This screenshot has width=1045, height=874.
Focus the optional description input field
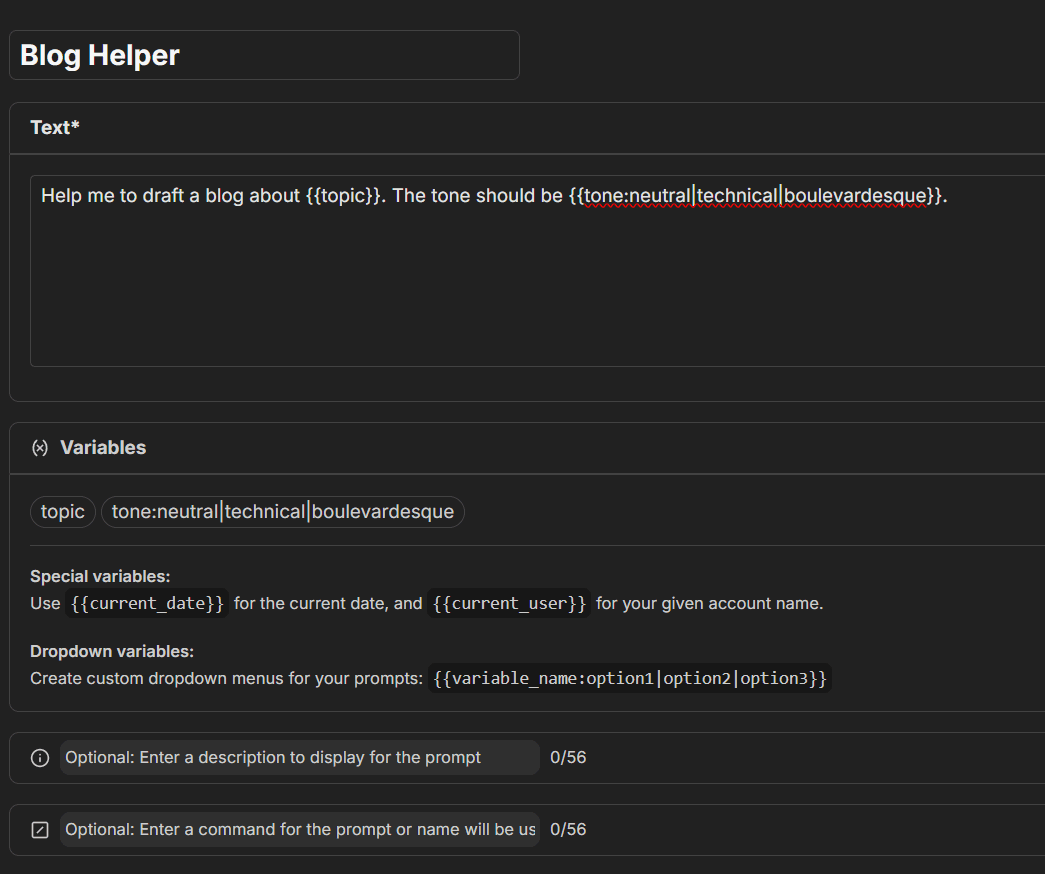(x=299, y=758)
